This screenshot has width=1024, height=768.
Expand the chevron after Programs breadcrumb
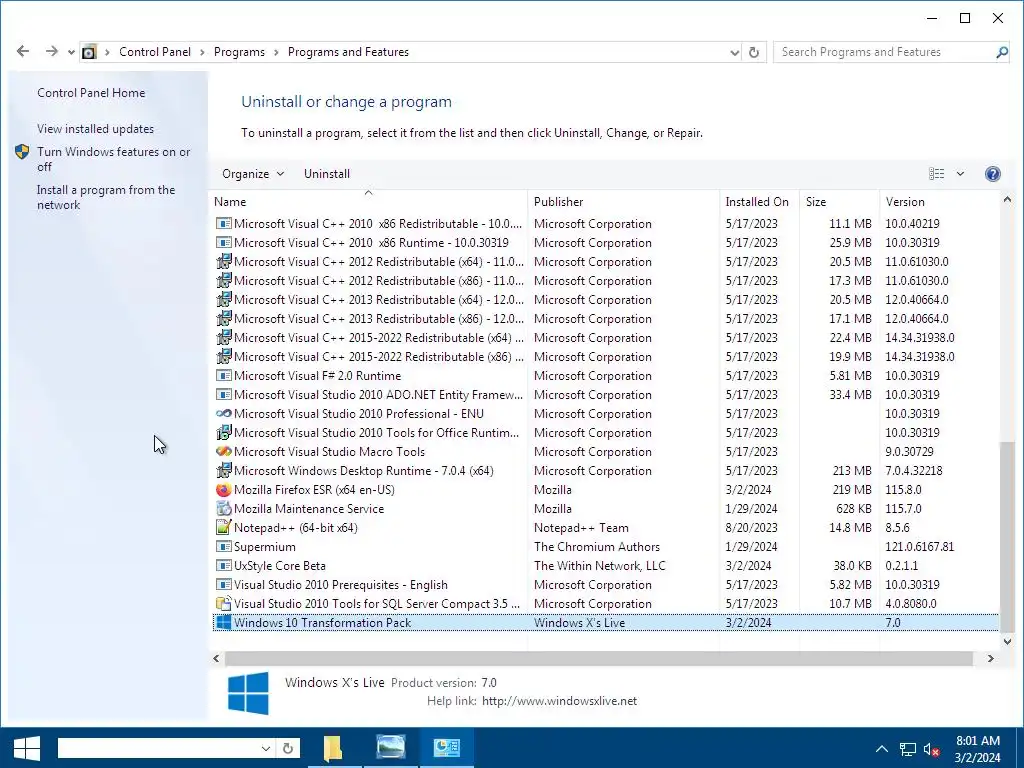[276, 52]
